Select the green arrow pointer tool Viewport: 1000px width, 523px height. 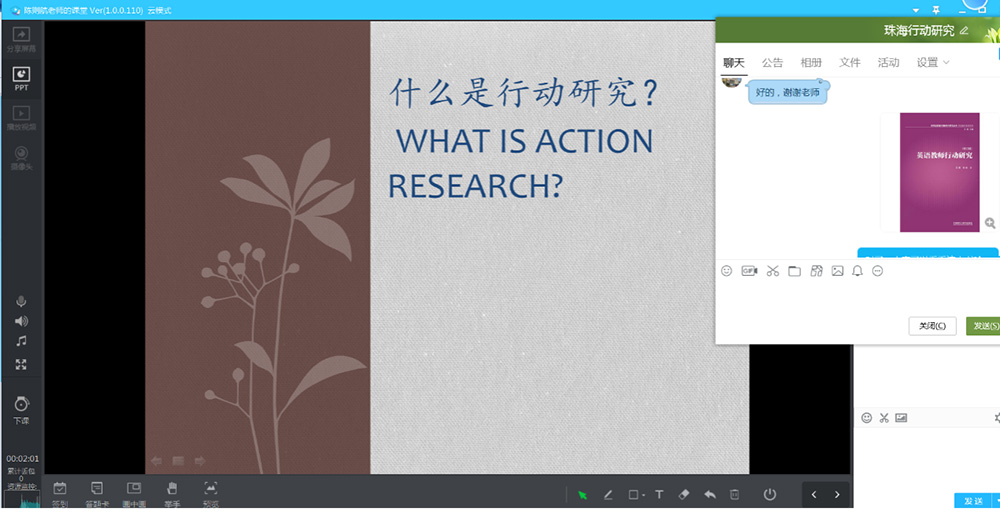click(x=582, y=494)
